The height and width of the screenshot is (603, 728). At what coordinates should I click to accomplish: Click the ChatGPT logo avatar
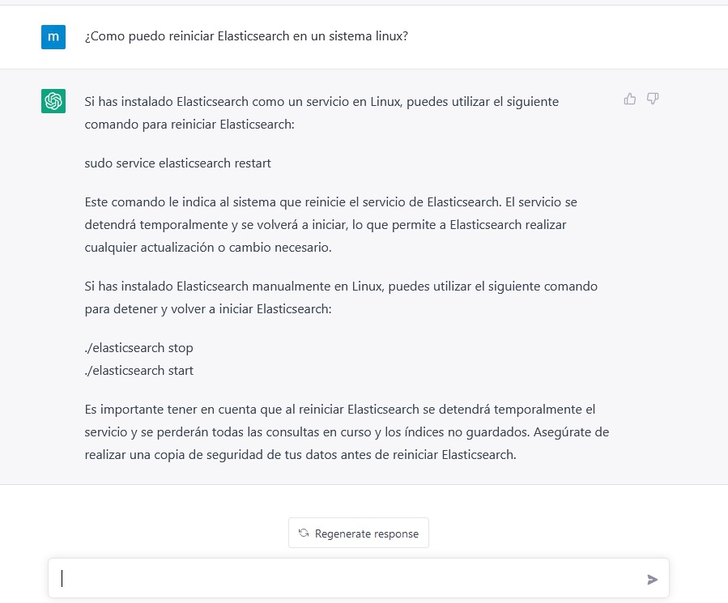[x=53, y=101]
